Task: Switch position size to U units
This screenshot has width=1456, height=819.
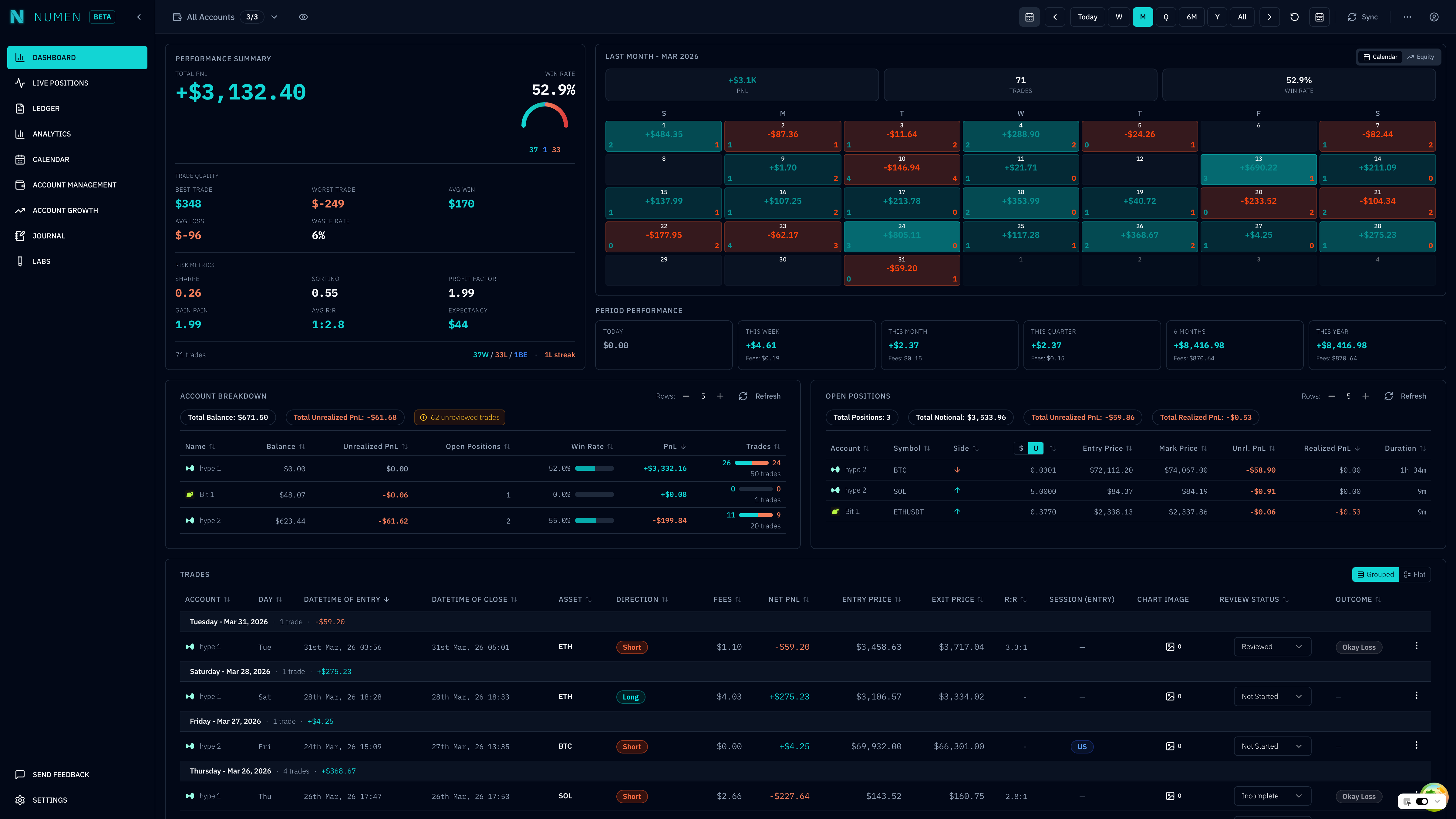Action: [x=1036, y=448]
